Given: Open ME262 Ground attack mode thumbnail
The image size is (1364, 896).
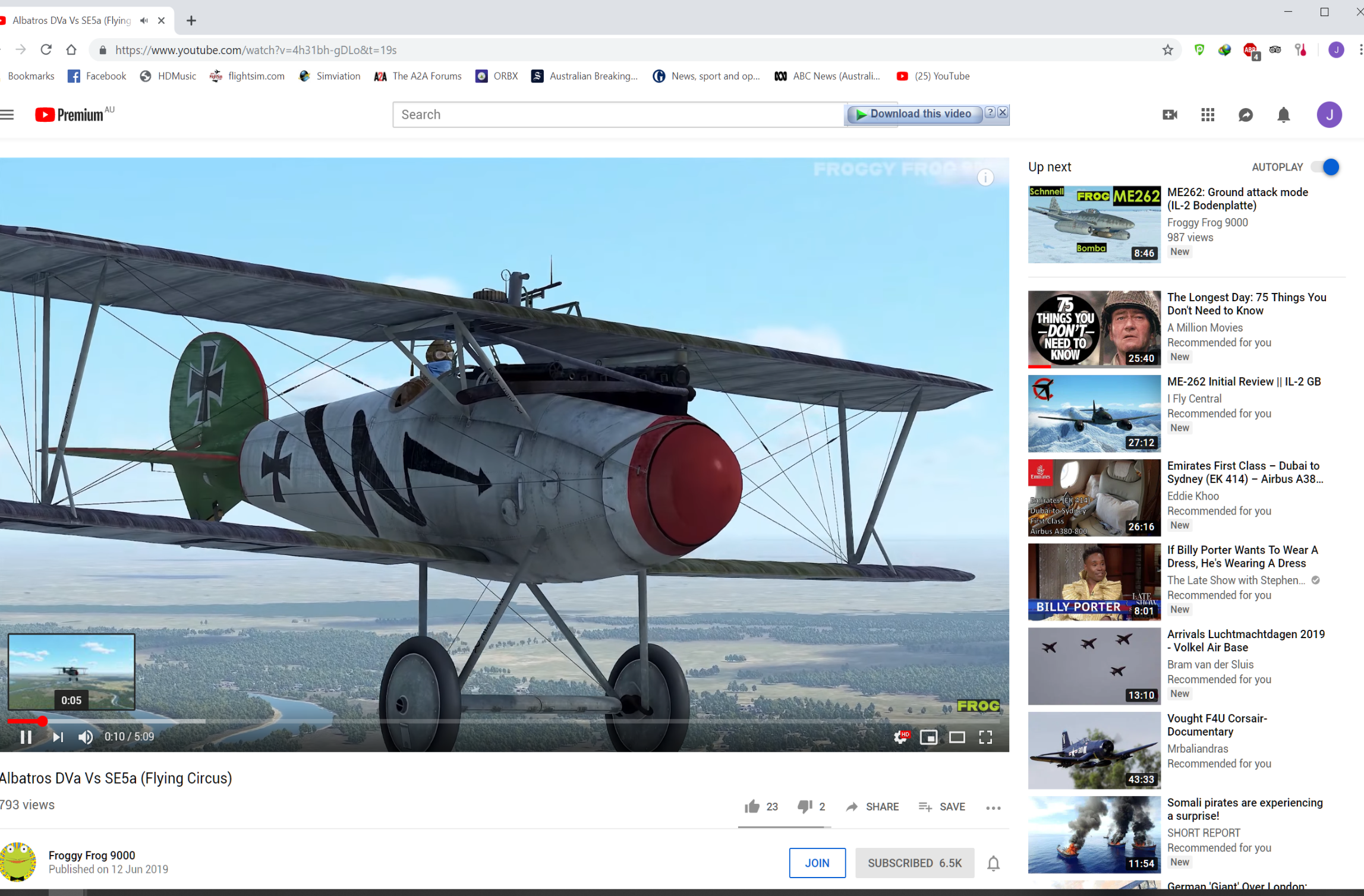Looking at the screenshot, I should click(1094, 224).
